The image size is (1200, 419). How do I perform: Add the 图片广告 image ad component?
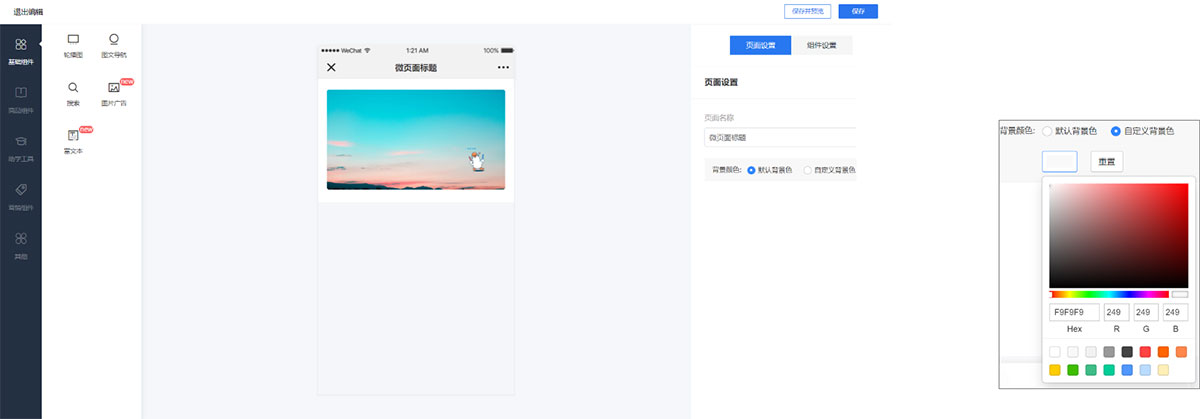click(114, 93)
